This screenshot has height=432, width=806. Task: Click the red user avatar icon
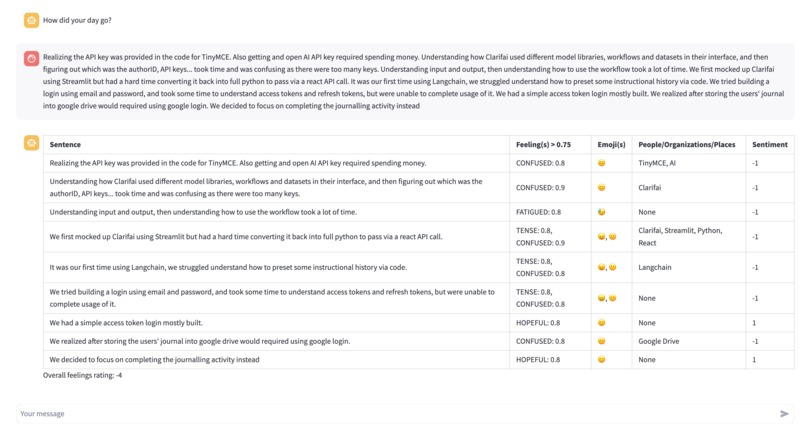tap(31, 58)
